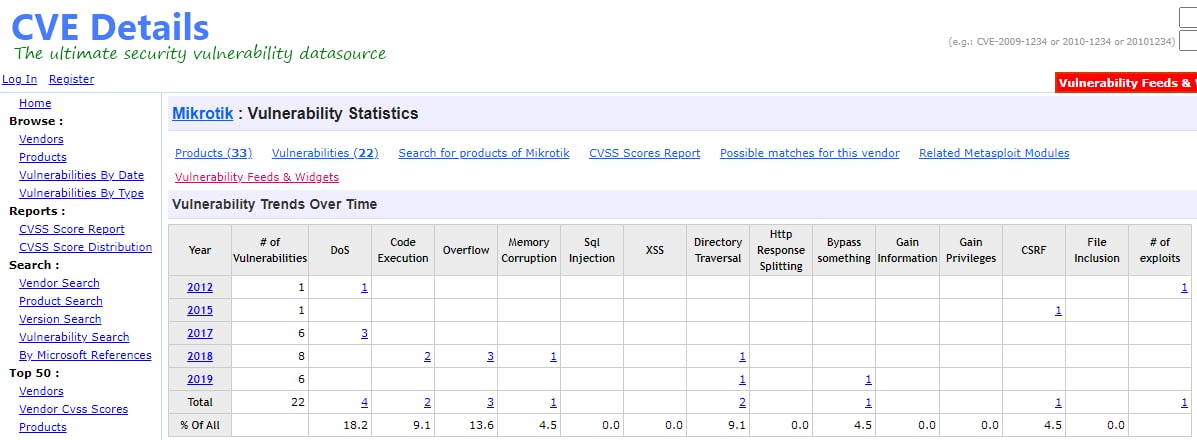1197x440 pixels.
Task: Click Total Directory Traversal count 2
Action: point(742,402)
